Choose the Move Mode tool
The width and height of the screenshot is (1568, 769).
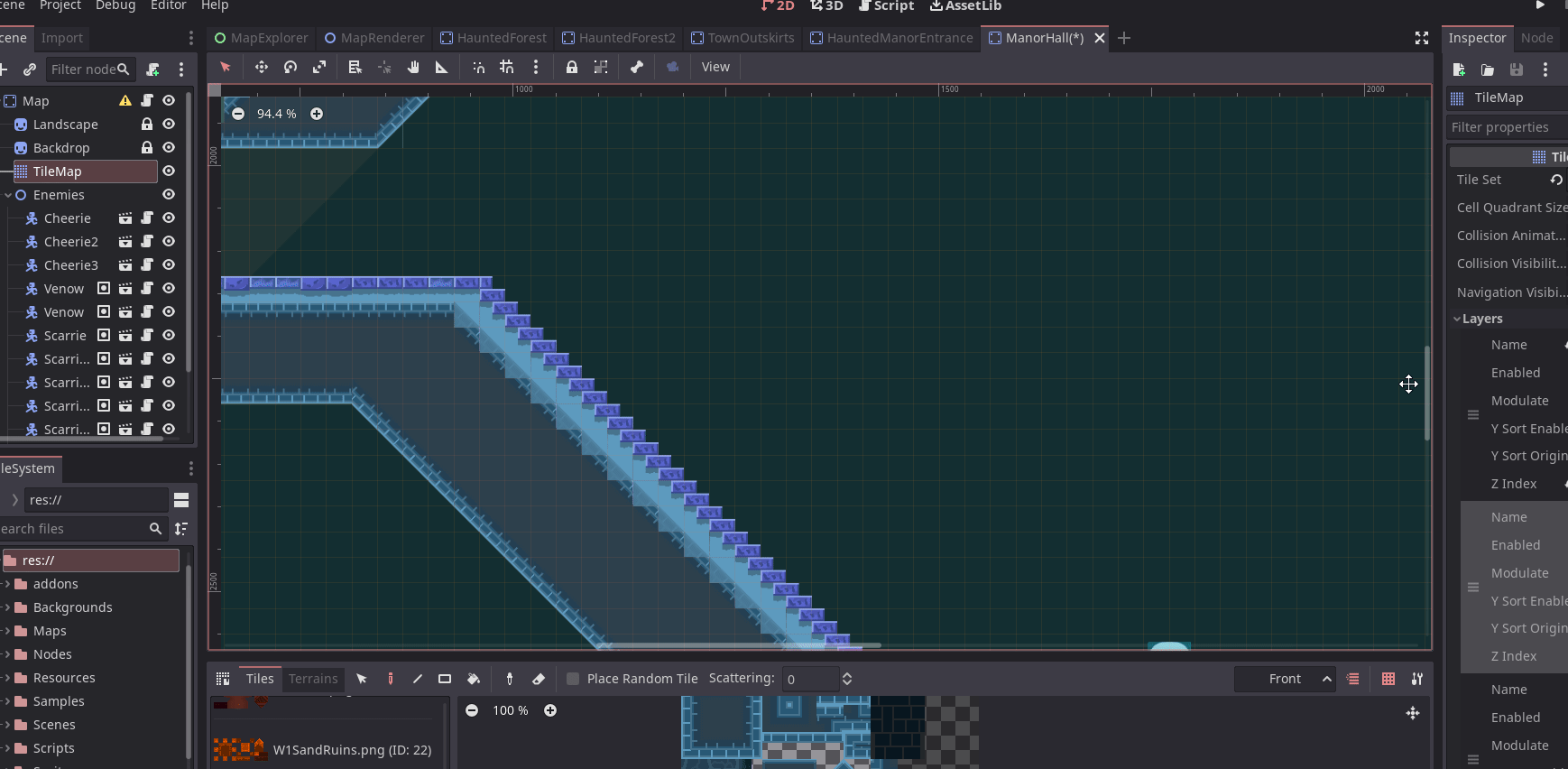point(261,67)
